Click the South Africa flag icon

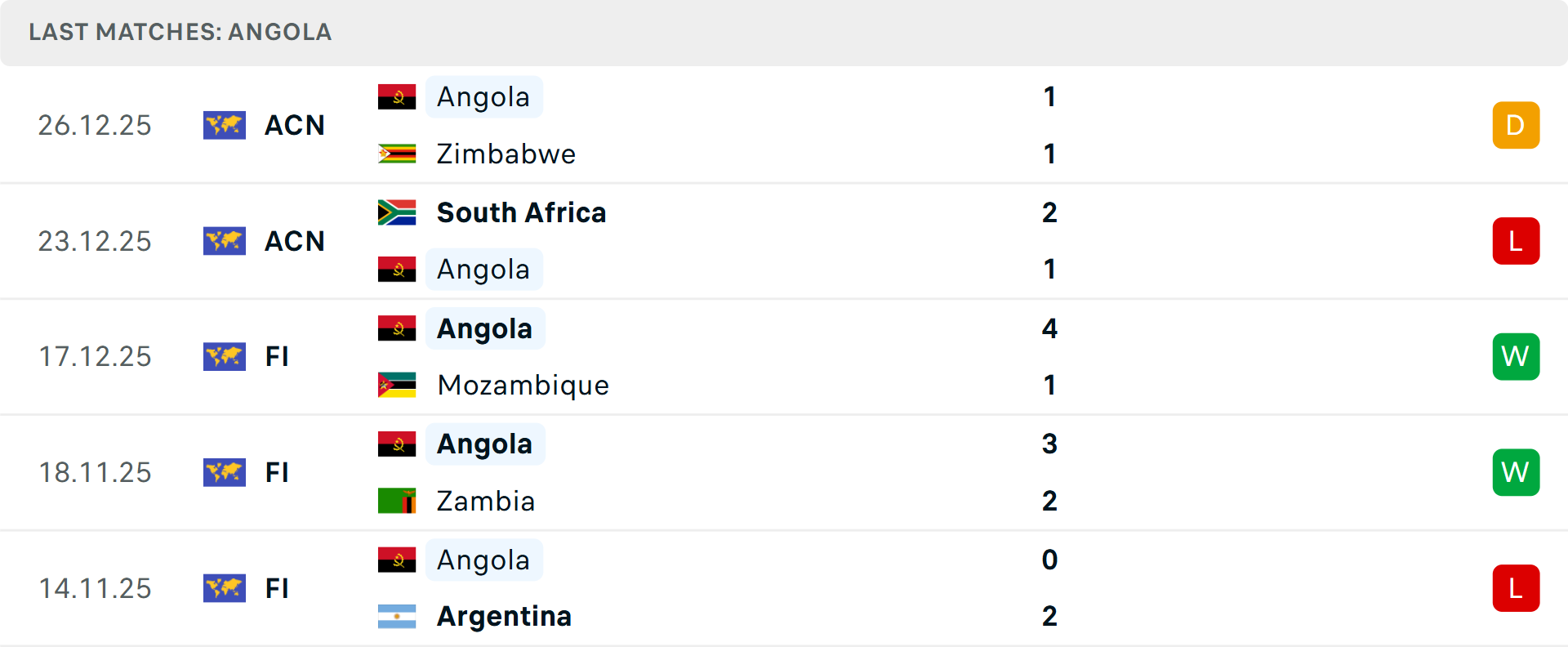pyautogui.click(x=397, y=212)
